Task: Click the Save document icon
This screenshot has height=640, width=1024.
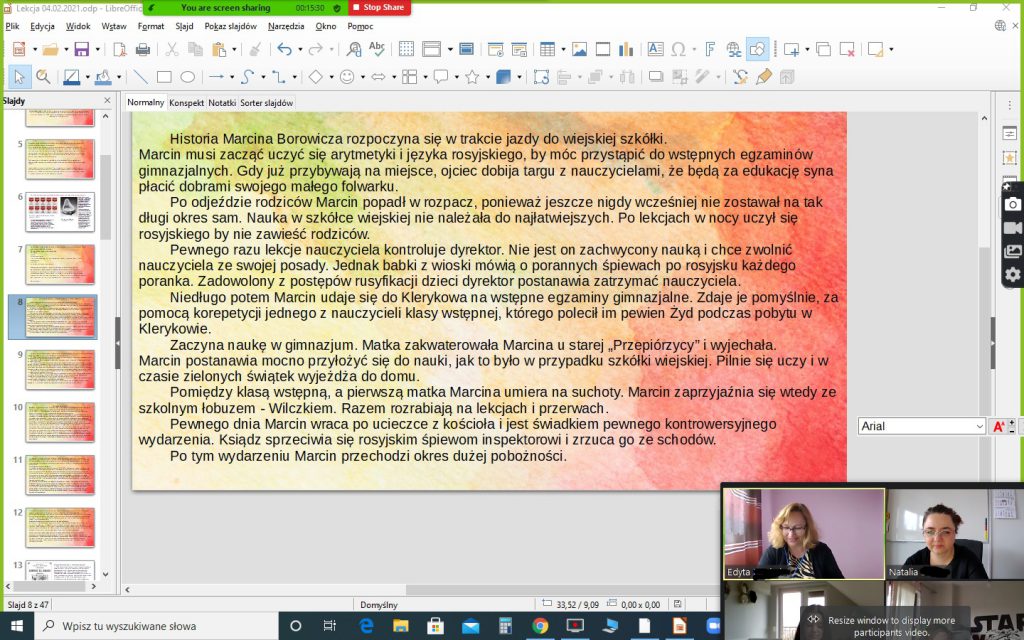Action: 81,49
